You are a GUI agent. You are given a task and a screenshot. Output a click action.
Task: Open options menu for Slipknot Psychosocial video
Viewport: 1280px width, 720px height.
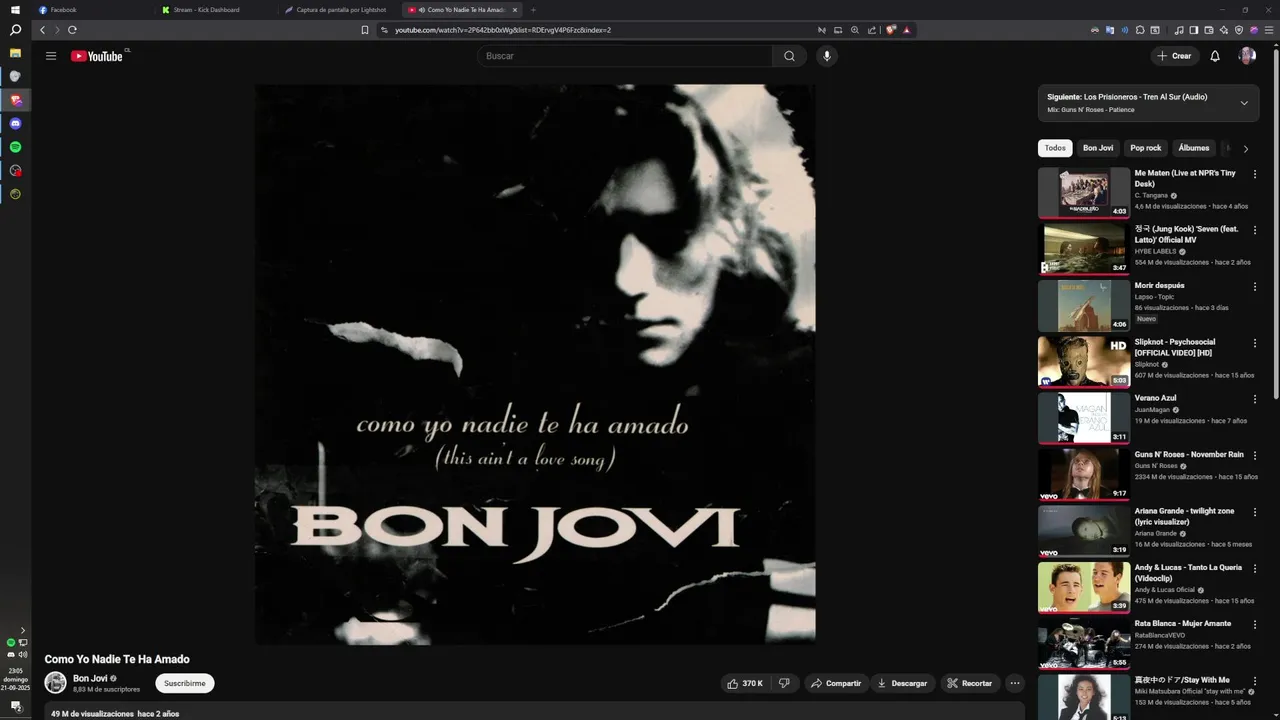pos(1255,343)
